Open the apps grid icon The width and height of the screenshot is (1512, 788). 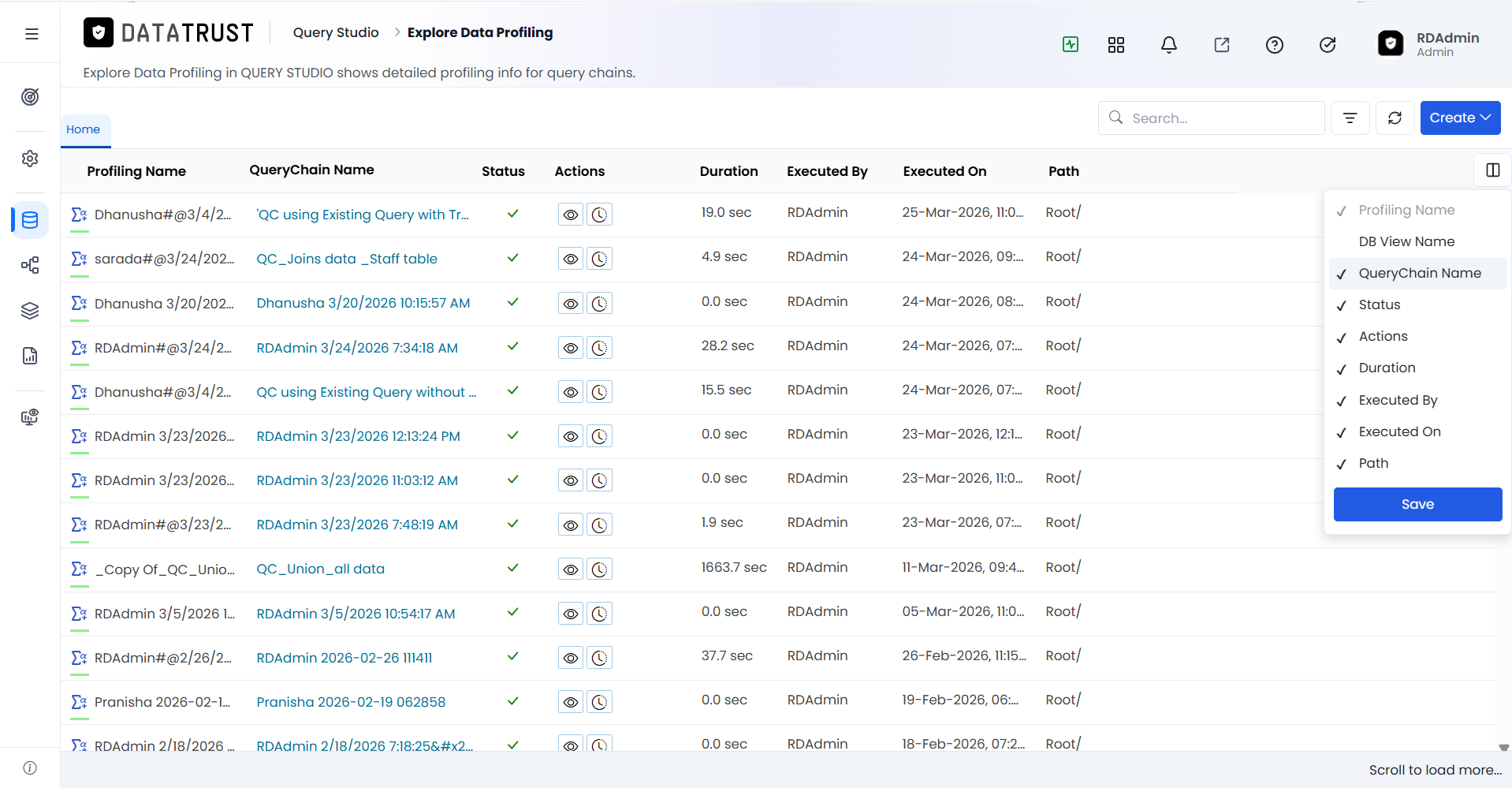point(1116,45)
